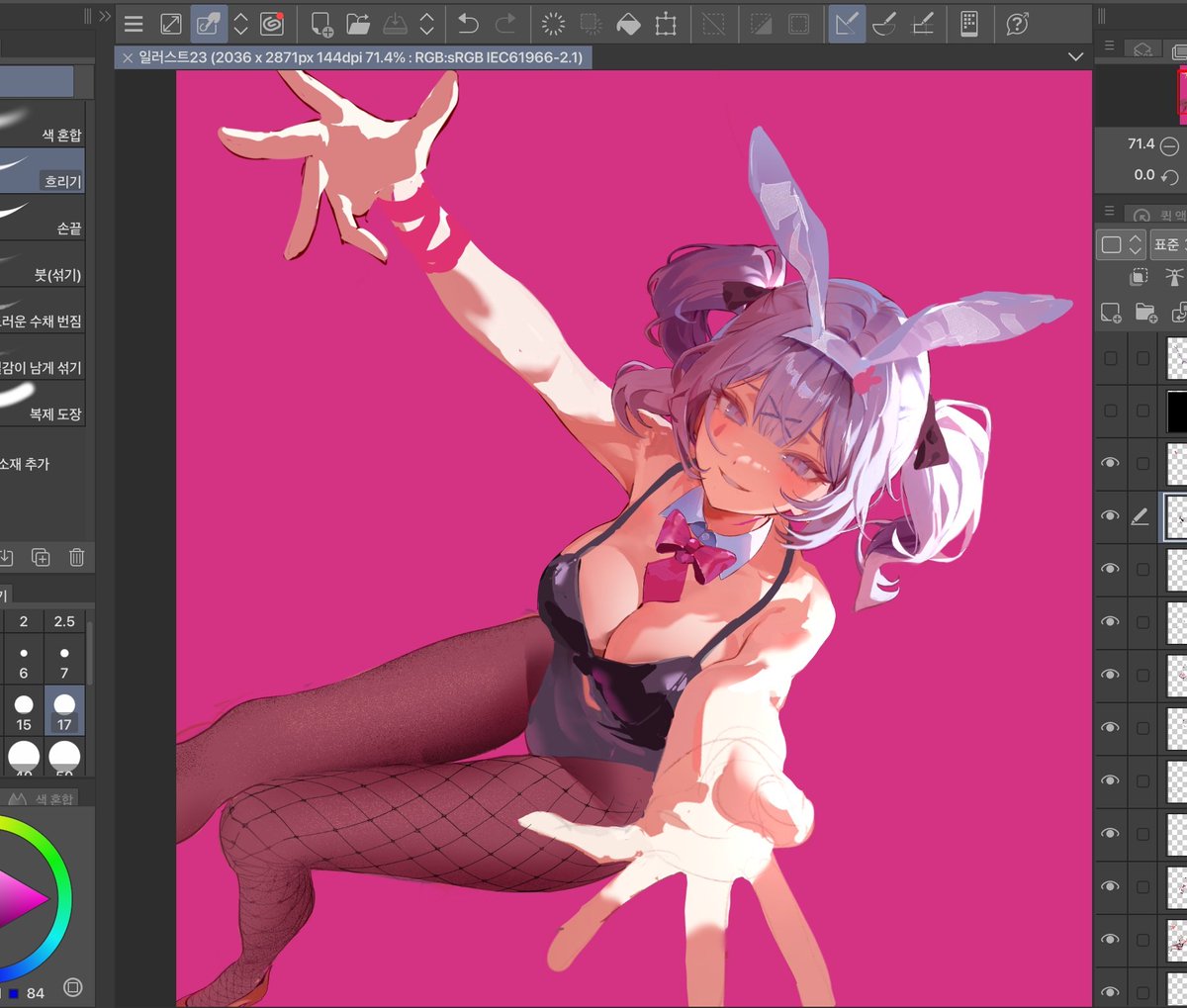Open the layer panel menu icon

(1109, 212)
